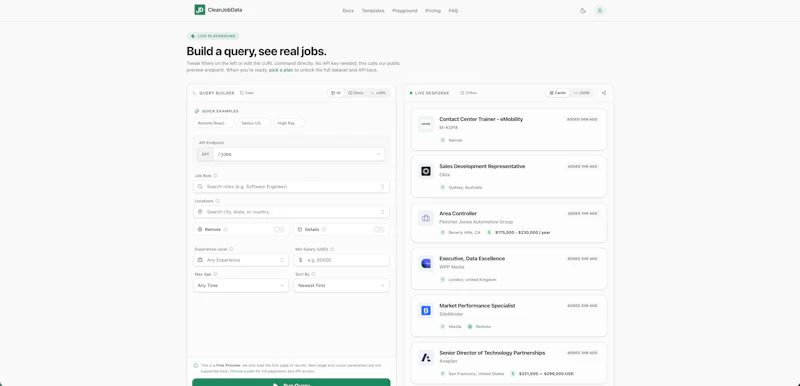The image size is (800, 386).
Task: Open the Any Experience dropdown
Action: point(241,260)
